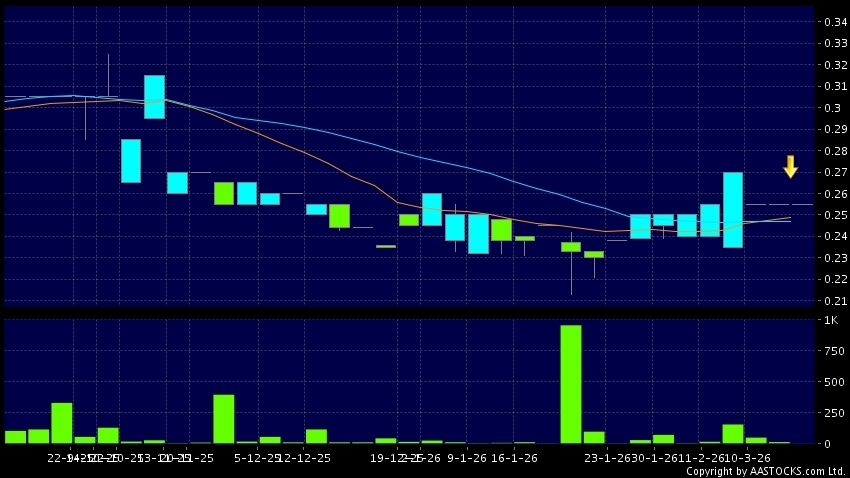Click the tallest green volume bar

(x=571, y=384)
